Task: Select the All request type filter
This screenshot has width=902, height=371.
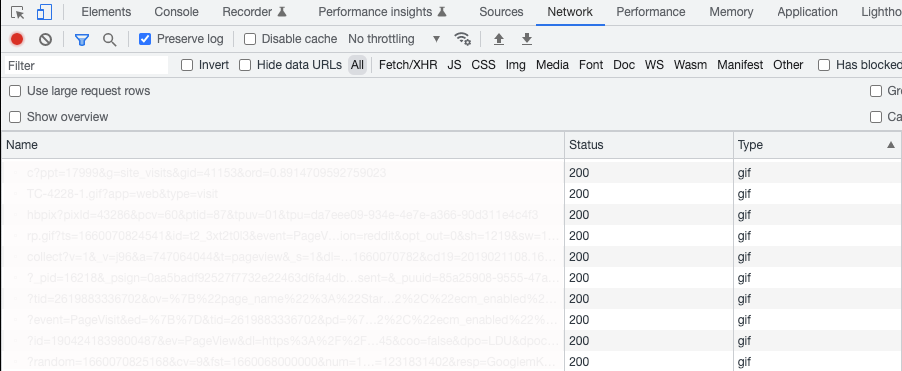Action: click(x=357, y=65)
